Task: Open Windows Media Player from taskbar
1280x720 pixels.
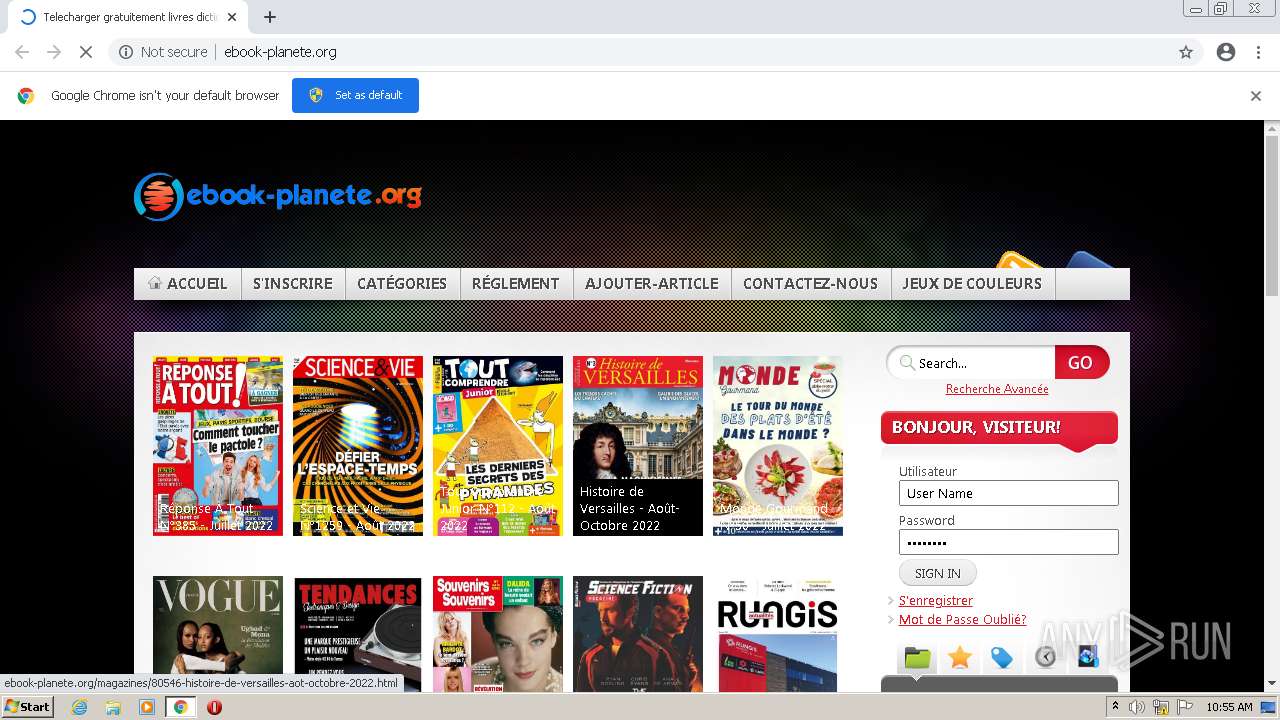Action: click(147, 707)
